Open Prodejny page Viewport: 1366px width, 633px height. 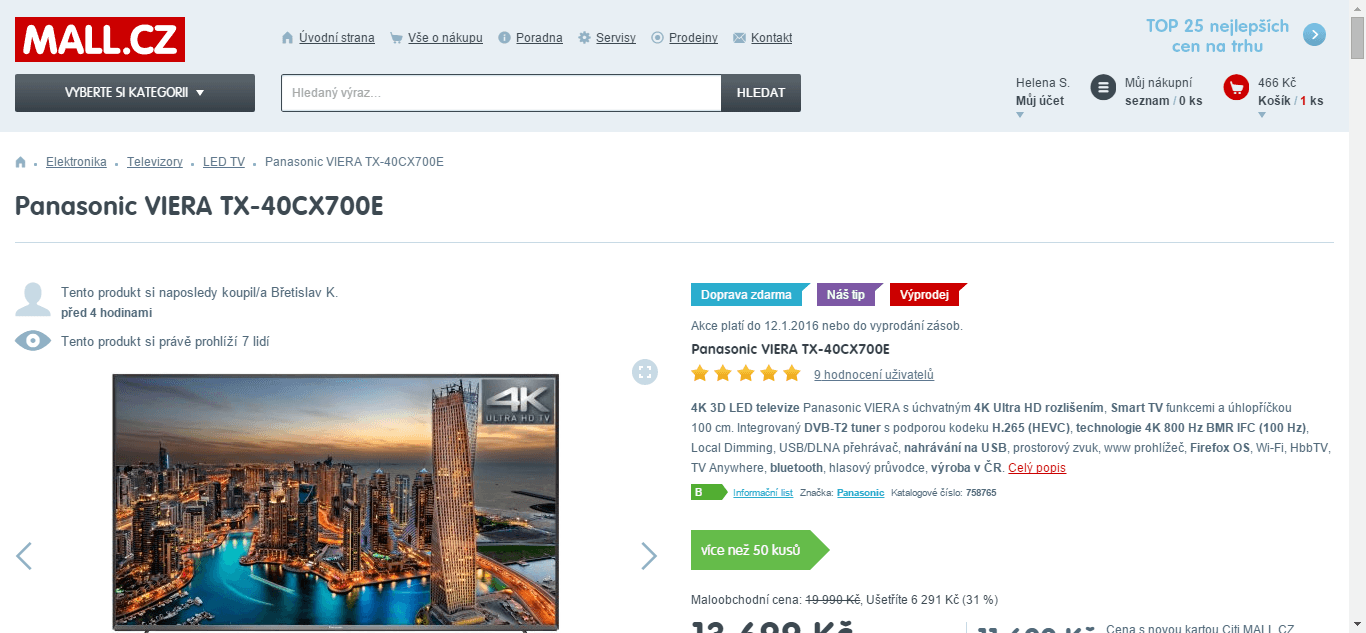coord(693,38)
